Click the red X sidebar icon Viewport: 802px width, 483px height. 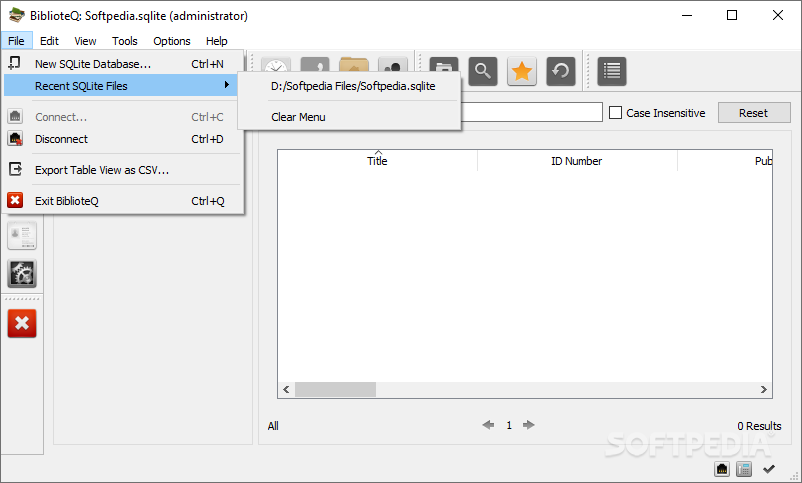[x=22, y=323]
